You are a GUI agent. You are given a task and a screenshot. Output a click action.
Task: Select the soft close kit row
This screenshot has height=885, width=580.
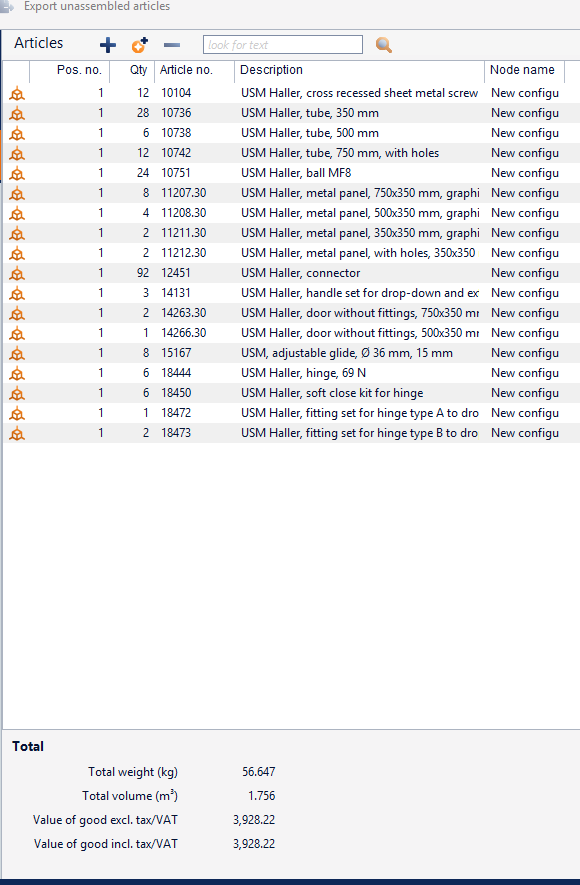click(x=291, y=393)
